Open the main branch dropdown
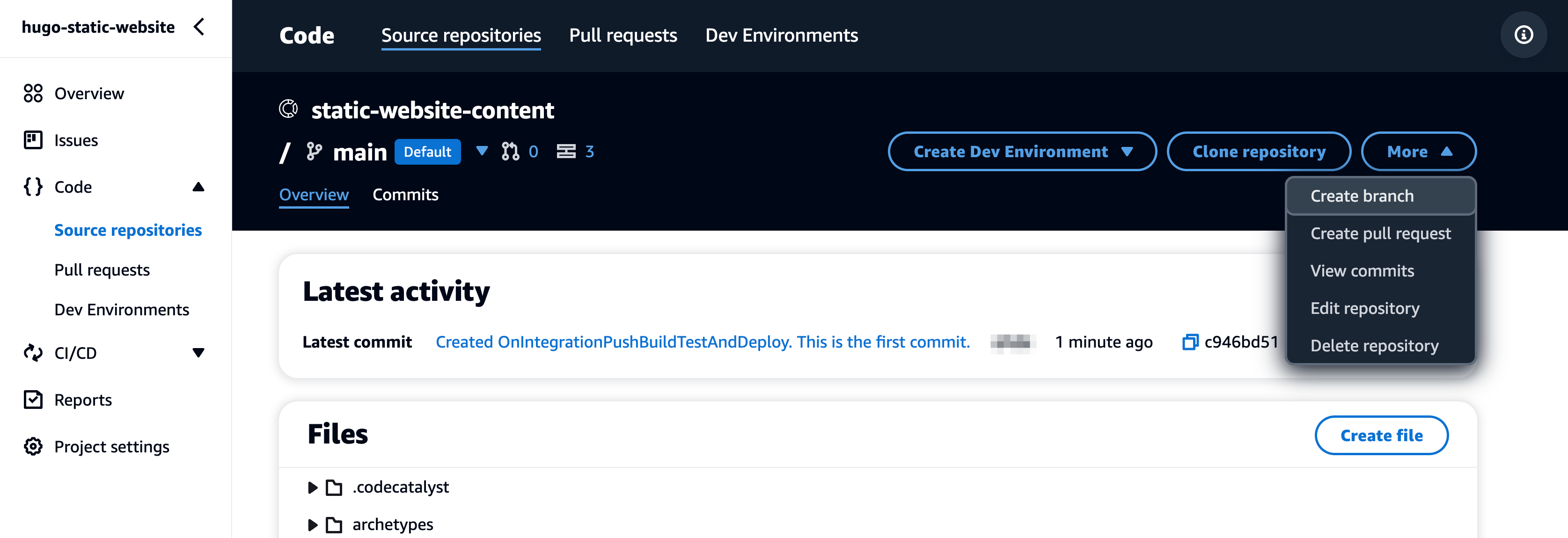 pyautogui.click(x=482, y=152)
